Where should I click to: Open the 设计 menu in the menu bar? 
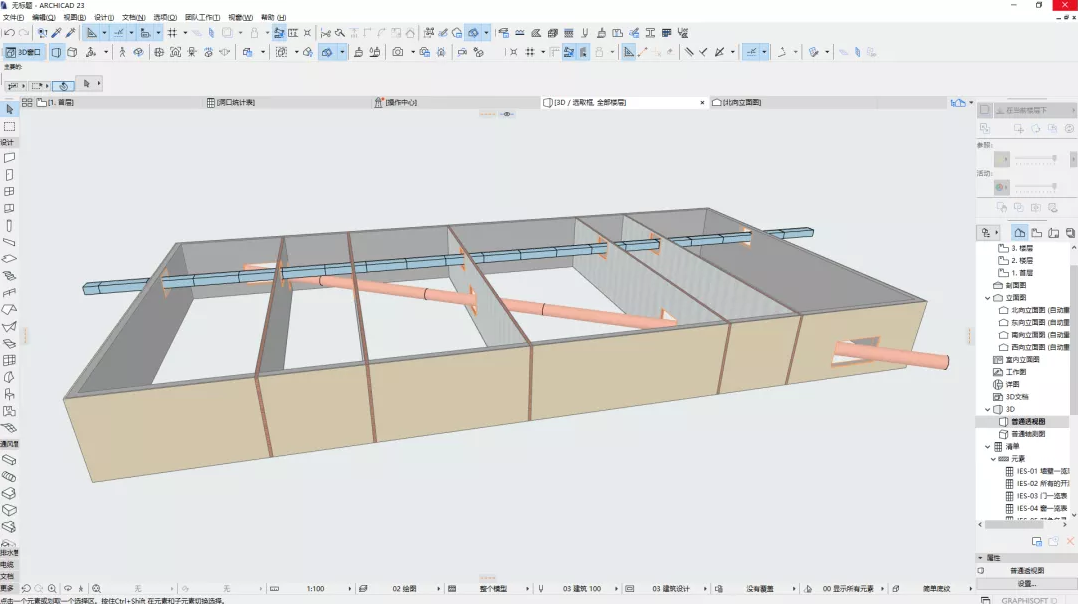pos(103,18)
